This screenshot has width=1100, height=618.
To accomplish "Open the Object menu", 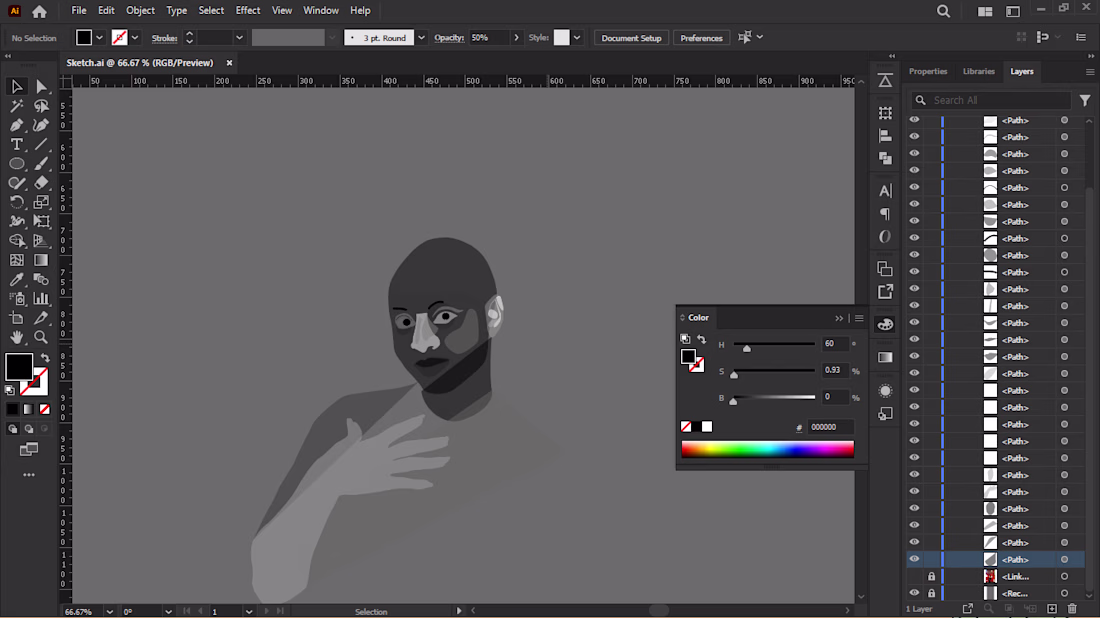I will tap(140, 11).
